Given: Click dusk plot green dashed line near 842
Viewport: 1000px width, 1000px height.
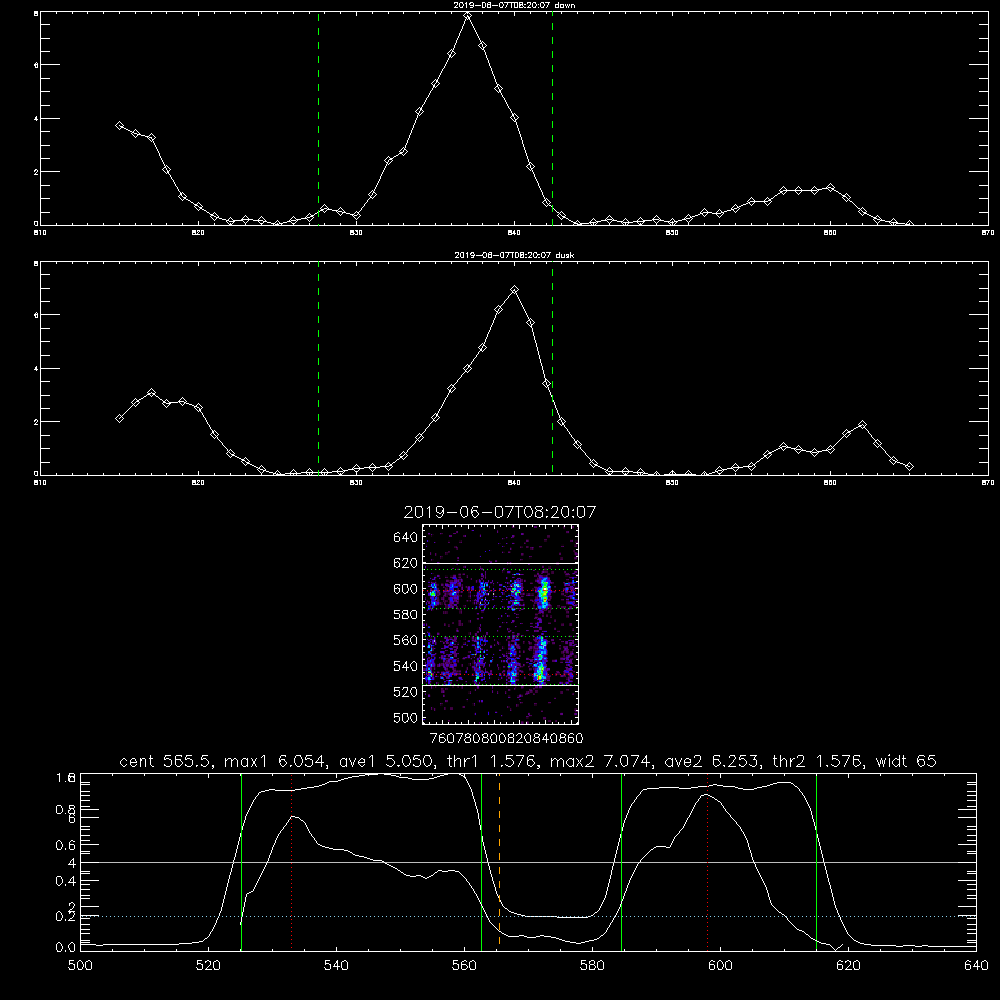Looking at the screenshot, I should [x=552, y=369].
